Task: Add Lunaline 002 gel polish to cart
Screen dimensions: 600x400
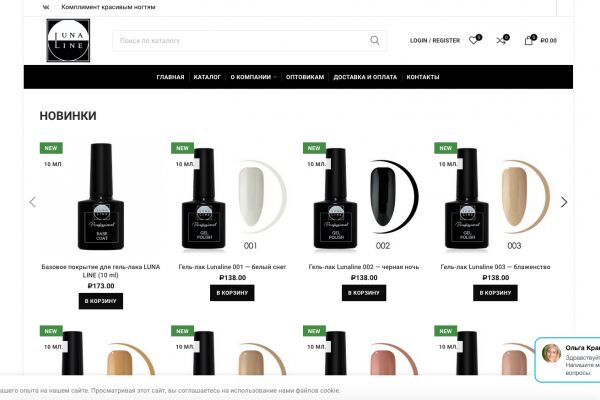Action: pos(364,293)
